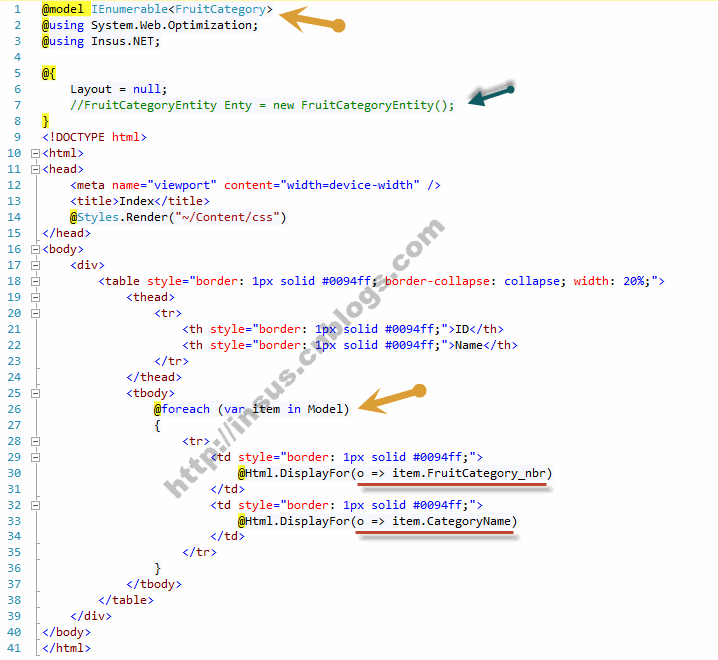Viewport: 718px width, 660px height.
Task: Click the </html> closing tag
Action: 66,649
